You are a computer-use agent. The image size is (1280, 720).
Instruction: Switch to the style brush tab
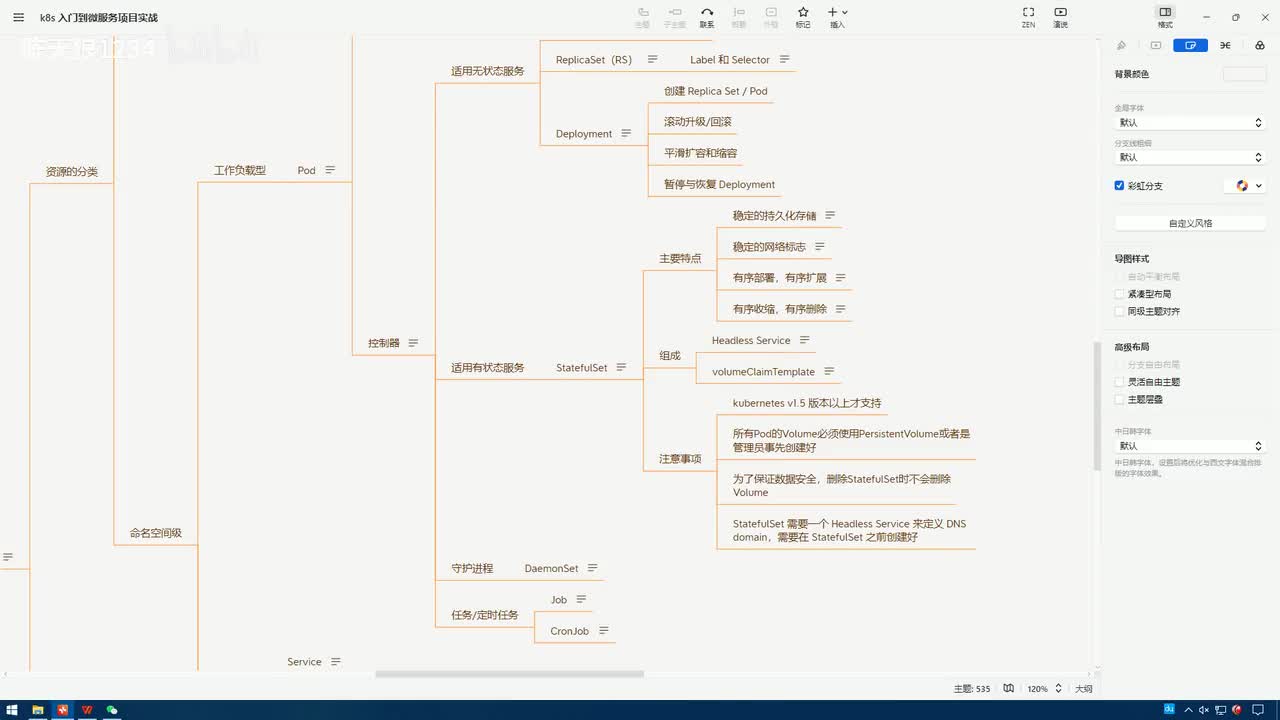click(1121, 45)
